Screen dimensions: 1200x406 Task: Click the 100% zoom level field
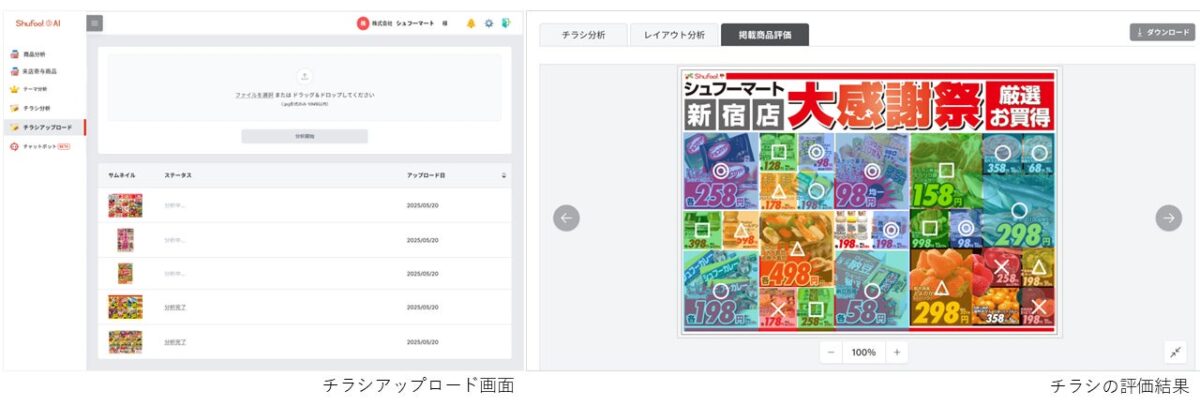(x=864, y=352)
